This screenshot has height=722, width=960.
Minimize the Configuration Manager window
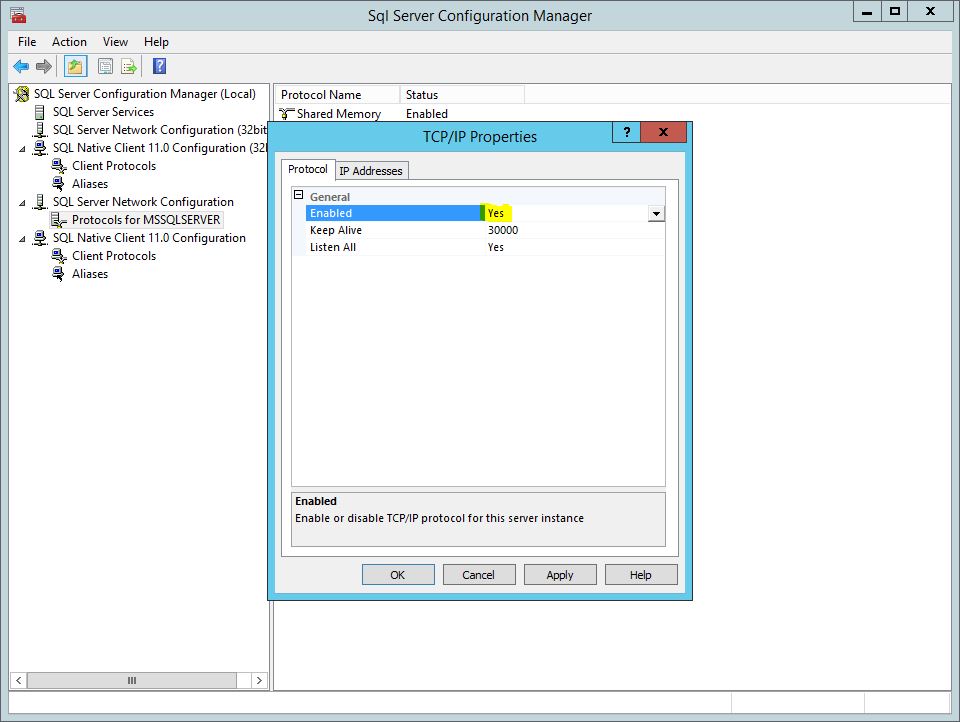(x=867, y=12)
